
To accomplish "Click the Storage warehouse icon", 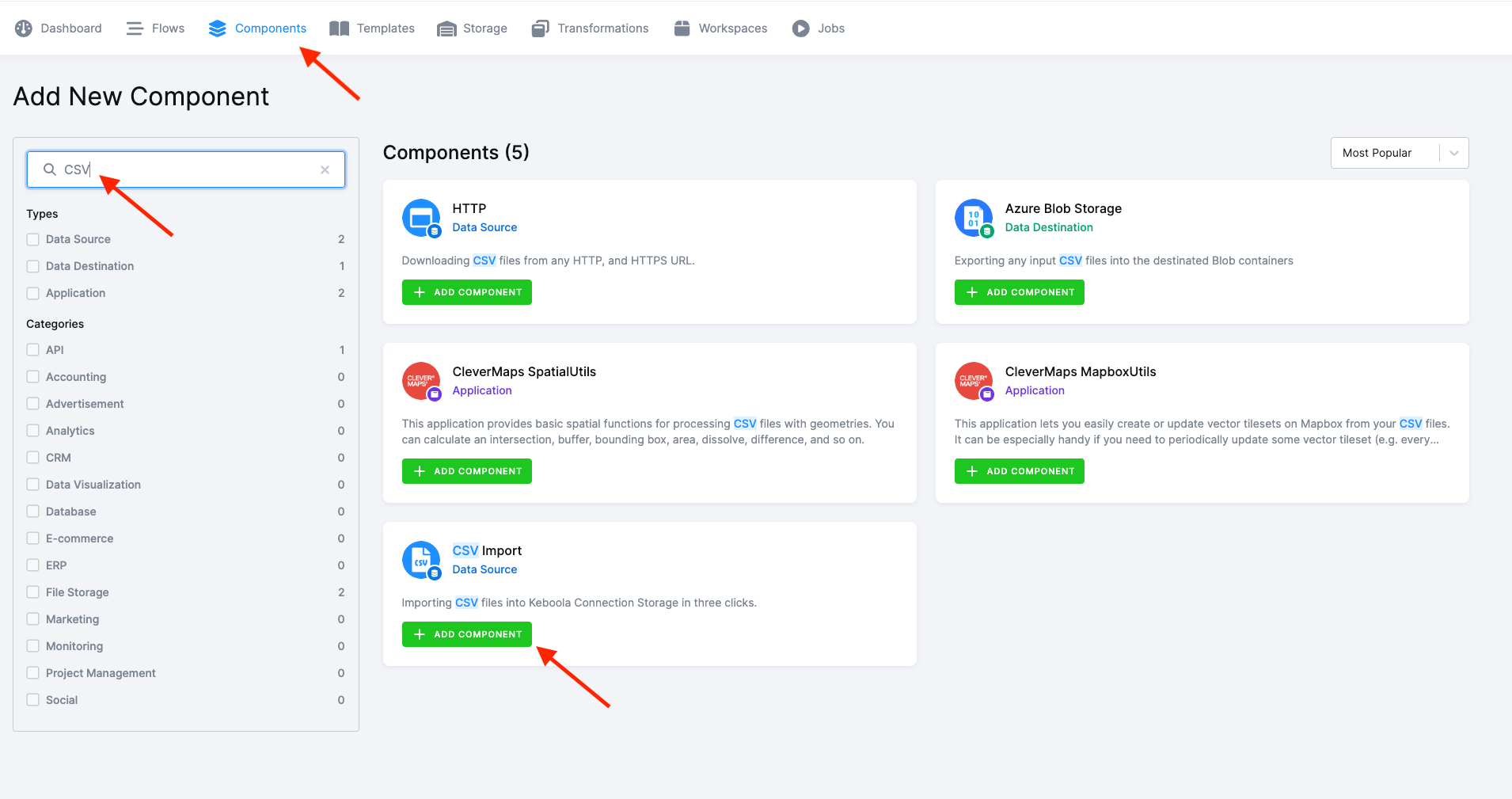I will coord(446,29).
